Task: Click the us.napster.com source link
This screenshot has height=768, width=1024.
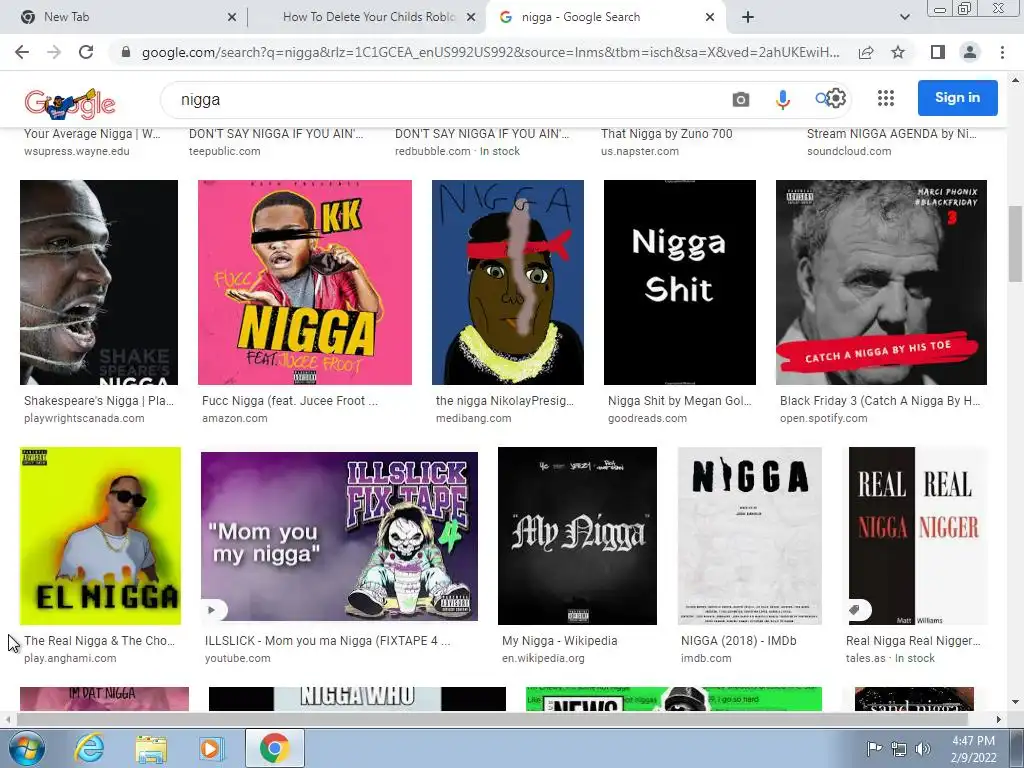Action: (640, 151)
